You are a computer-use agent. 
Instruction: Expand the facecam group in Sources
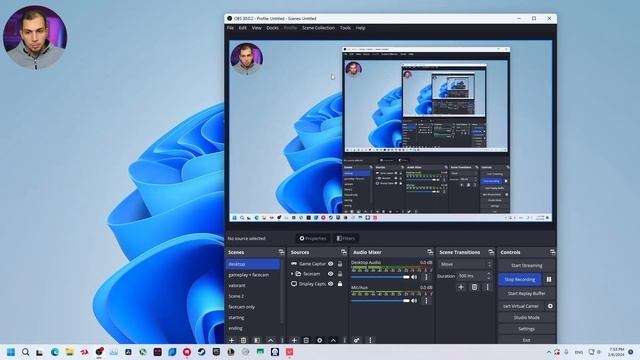click(x=292, y=274)
